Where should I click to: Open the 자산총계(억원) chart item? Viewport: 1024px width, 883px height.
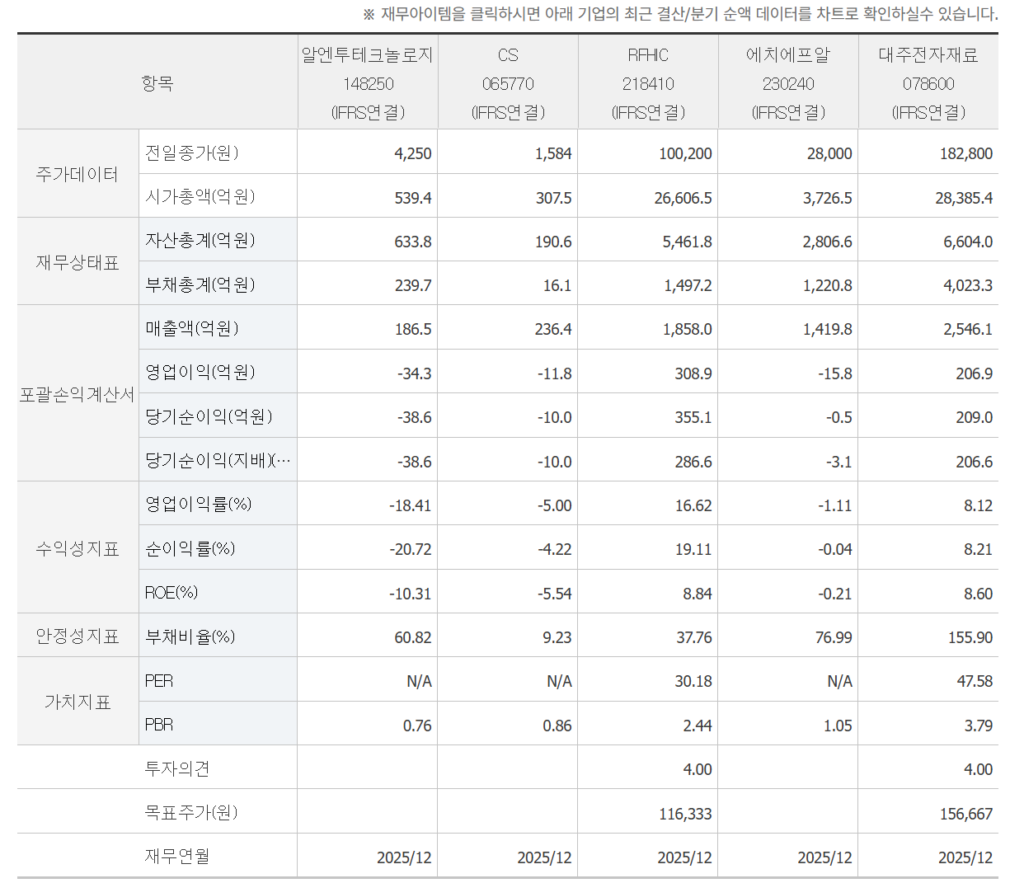200,240
